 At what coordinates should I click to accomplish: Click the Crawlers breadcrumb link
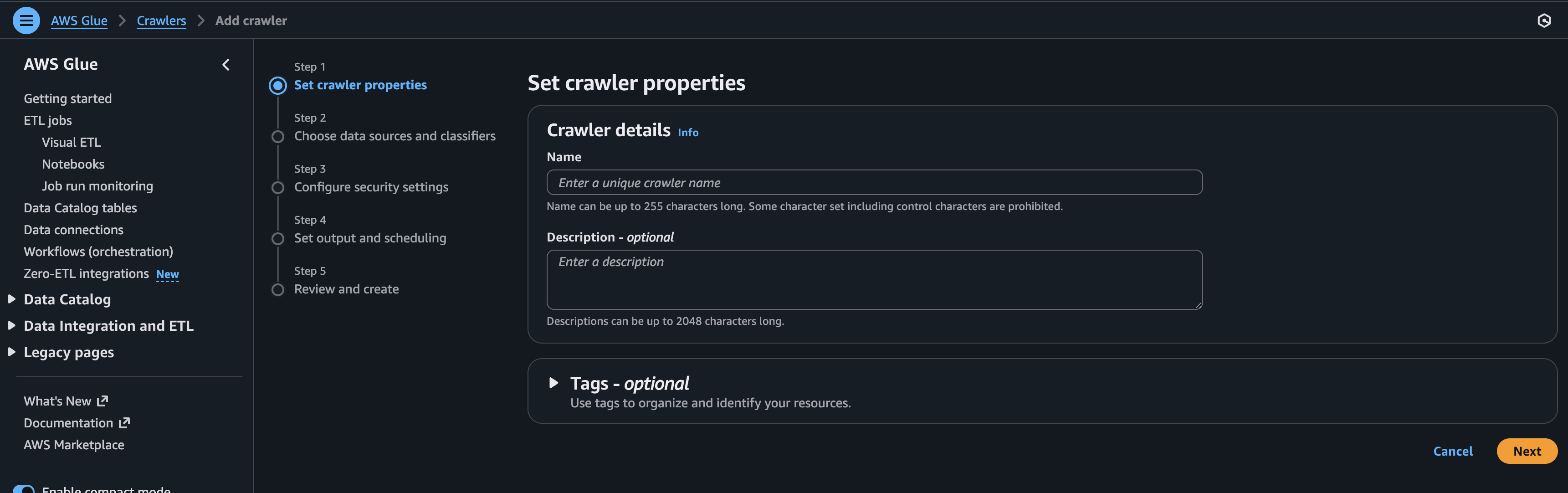pyautogui.click(x=161, y=21)
